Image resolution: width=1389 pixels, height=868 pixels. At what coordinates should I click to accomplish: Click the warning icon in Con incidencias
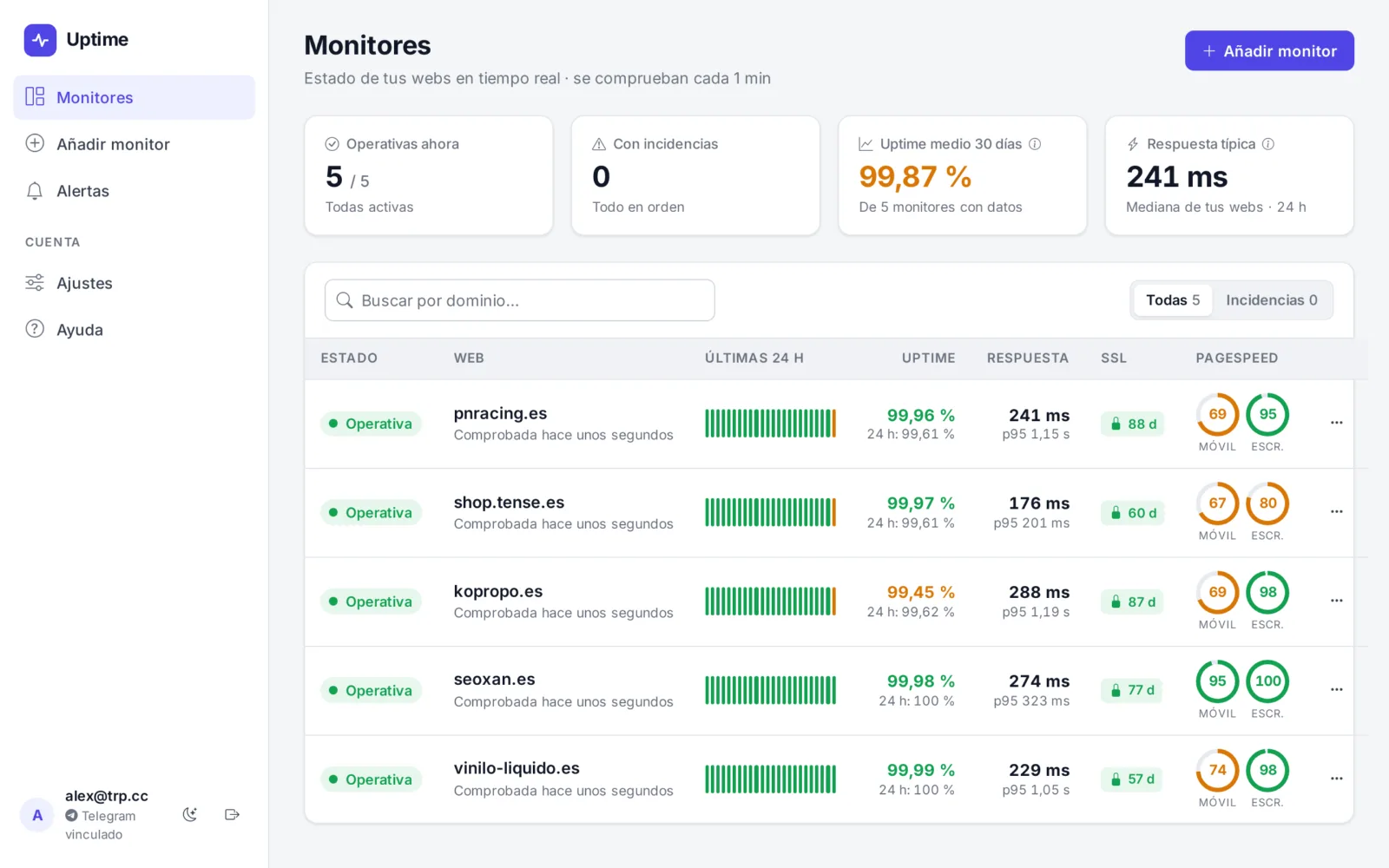pyautogui.click(x=599, y=144)
